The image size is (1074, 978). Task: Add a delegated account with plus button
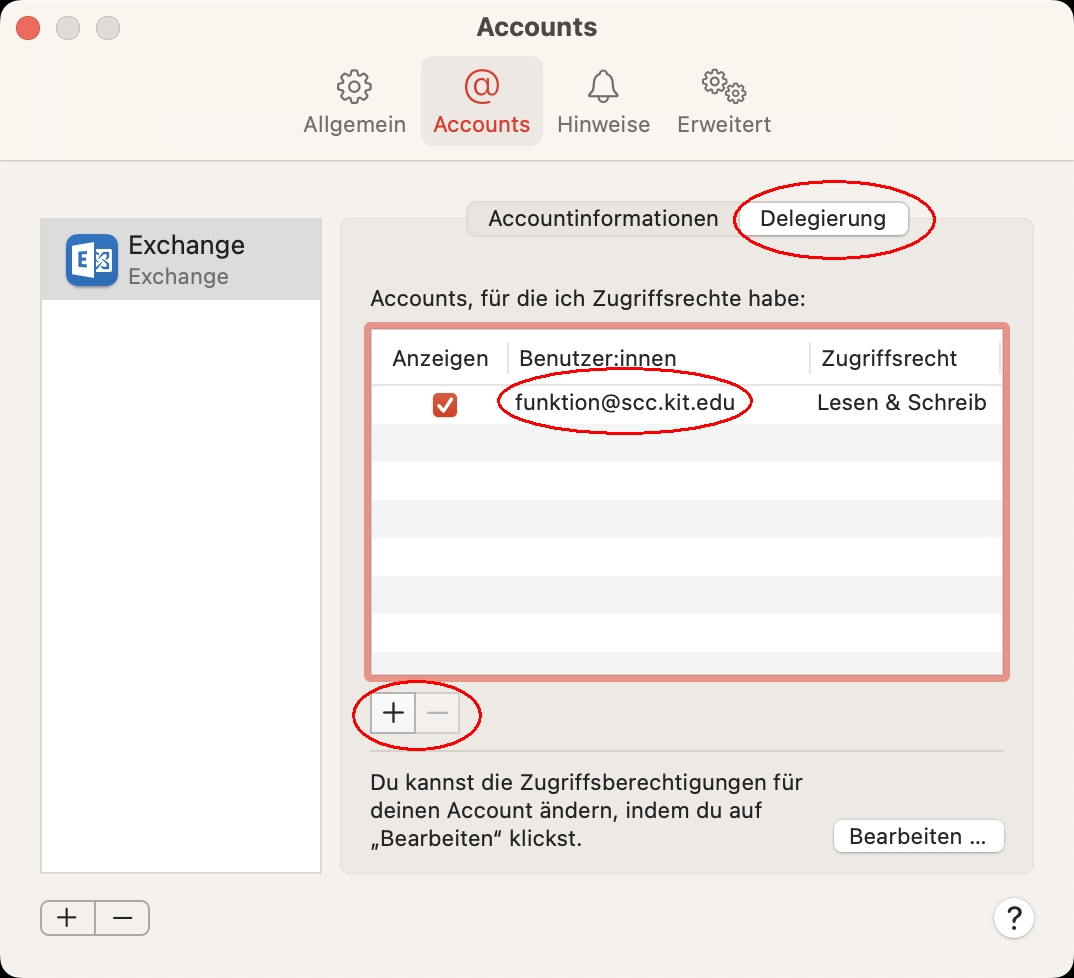[x=394, y=713]
